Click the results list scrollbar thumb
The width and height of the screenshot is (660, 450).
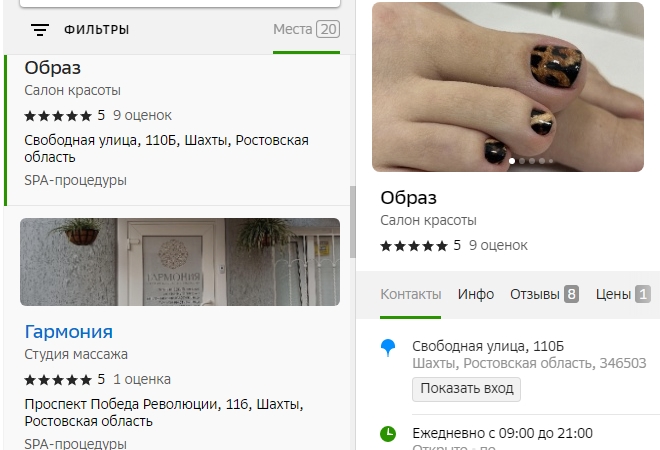click(353, 222)
